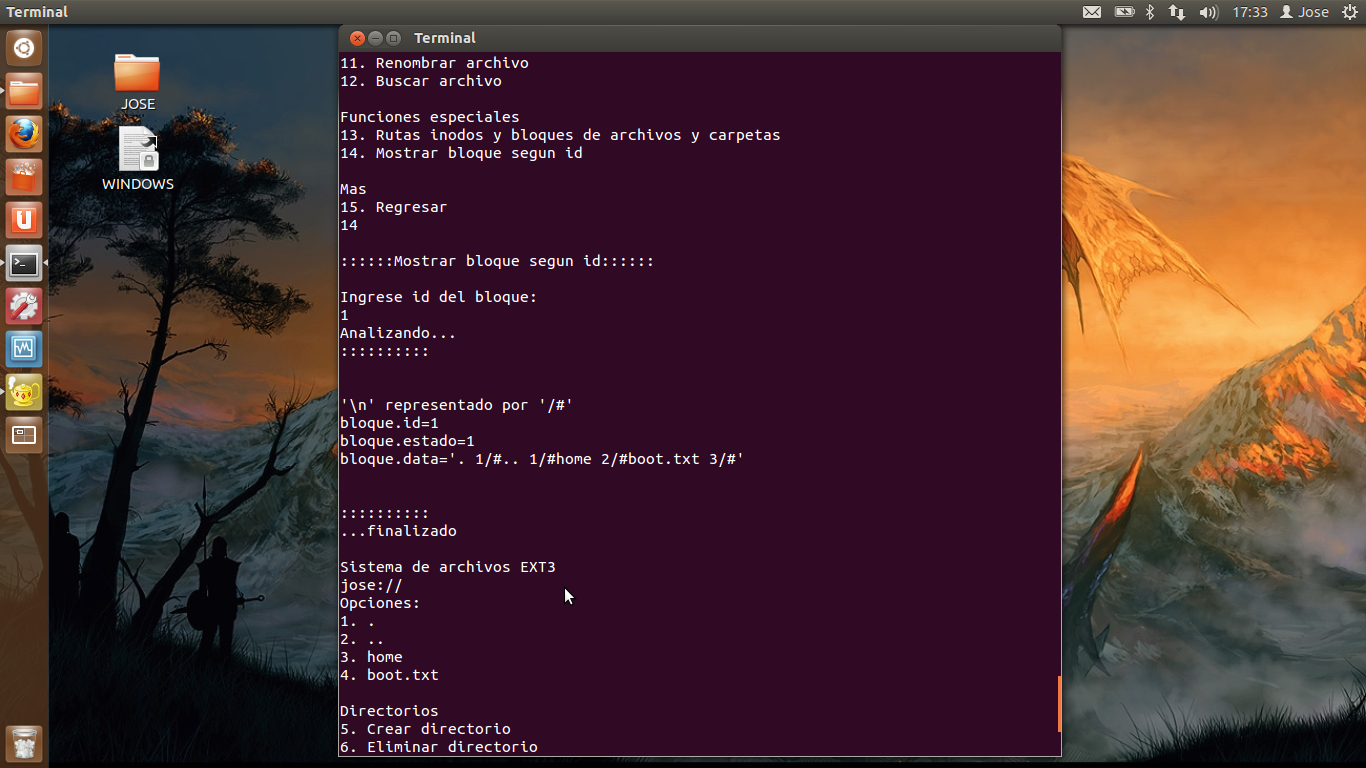Open the battery indicator menu
1366x768 pixels.
(1125, 12)
